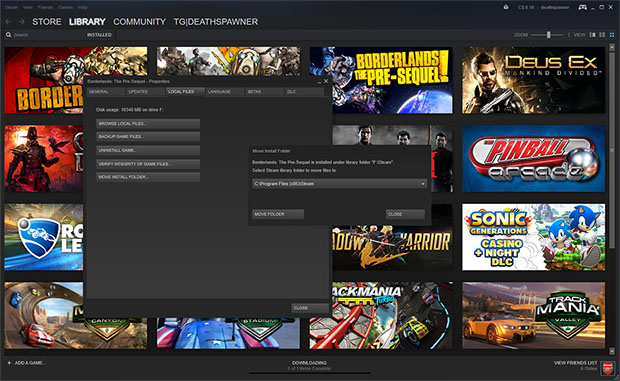This screenshot has width=620, height=381.
Task: Minimize the Properties dialog
Action: (x=319, y=81)
